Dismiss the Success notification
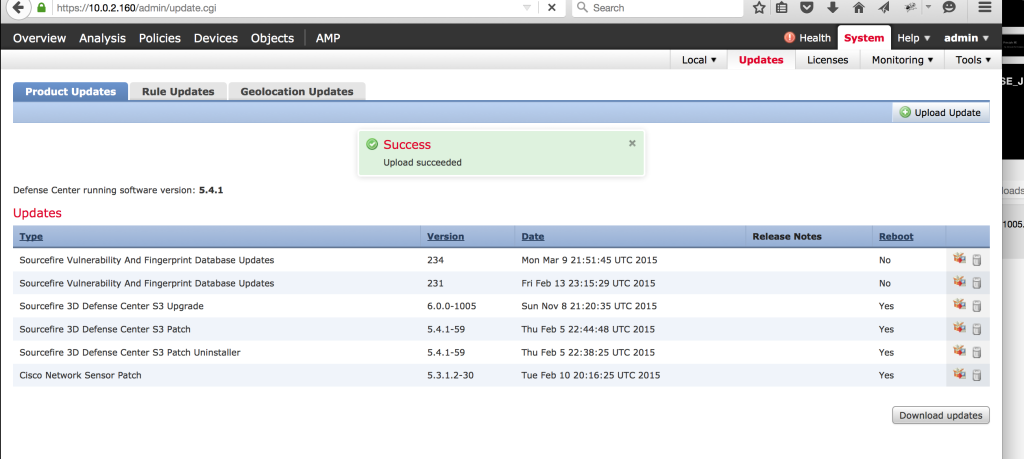The width and height of the screenshot is (1024, 459). click(632, 143)
